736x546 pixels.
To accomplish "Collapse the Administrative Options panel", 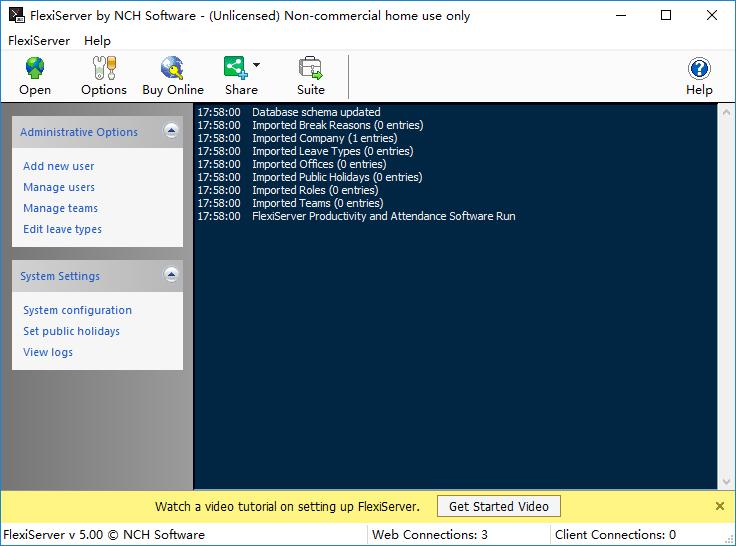I will coord(171,131).
